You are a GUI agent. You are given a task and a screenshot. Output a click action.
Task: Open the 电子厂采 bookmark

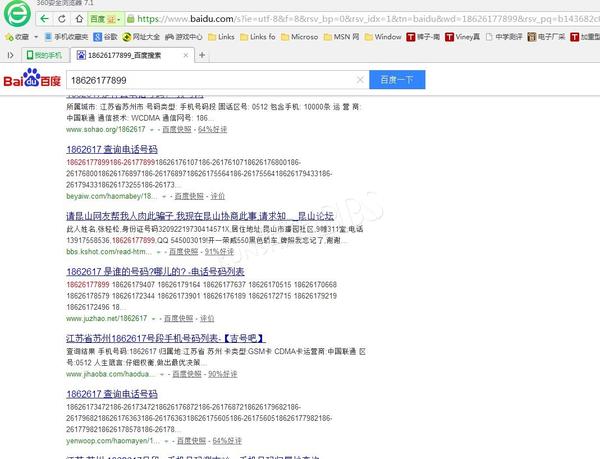[x=546, y=37]
